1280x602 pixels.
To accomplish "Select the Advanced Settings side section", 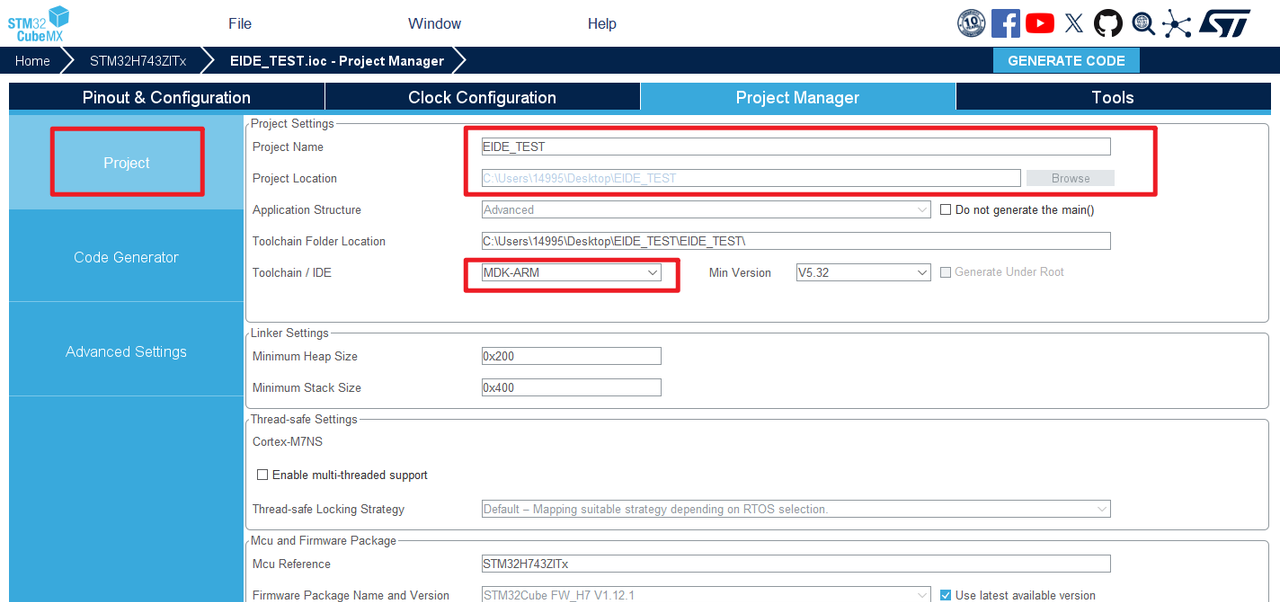I will click(126, 351).
